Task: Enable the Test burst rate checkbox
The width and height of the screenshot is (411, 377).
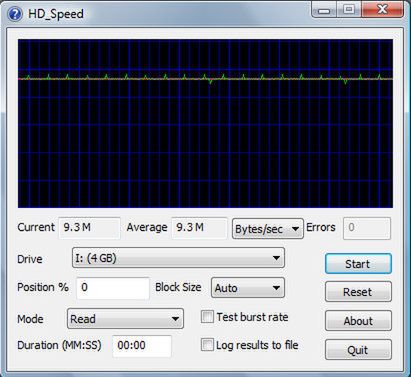Action: tap(207, 317)
